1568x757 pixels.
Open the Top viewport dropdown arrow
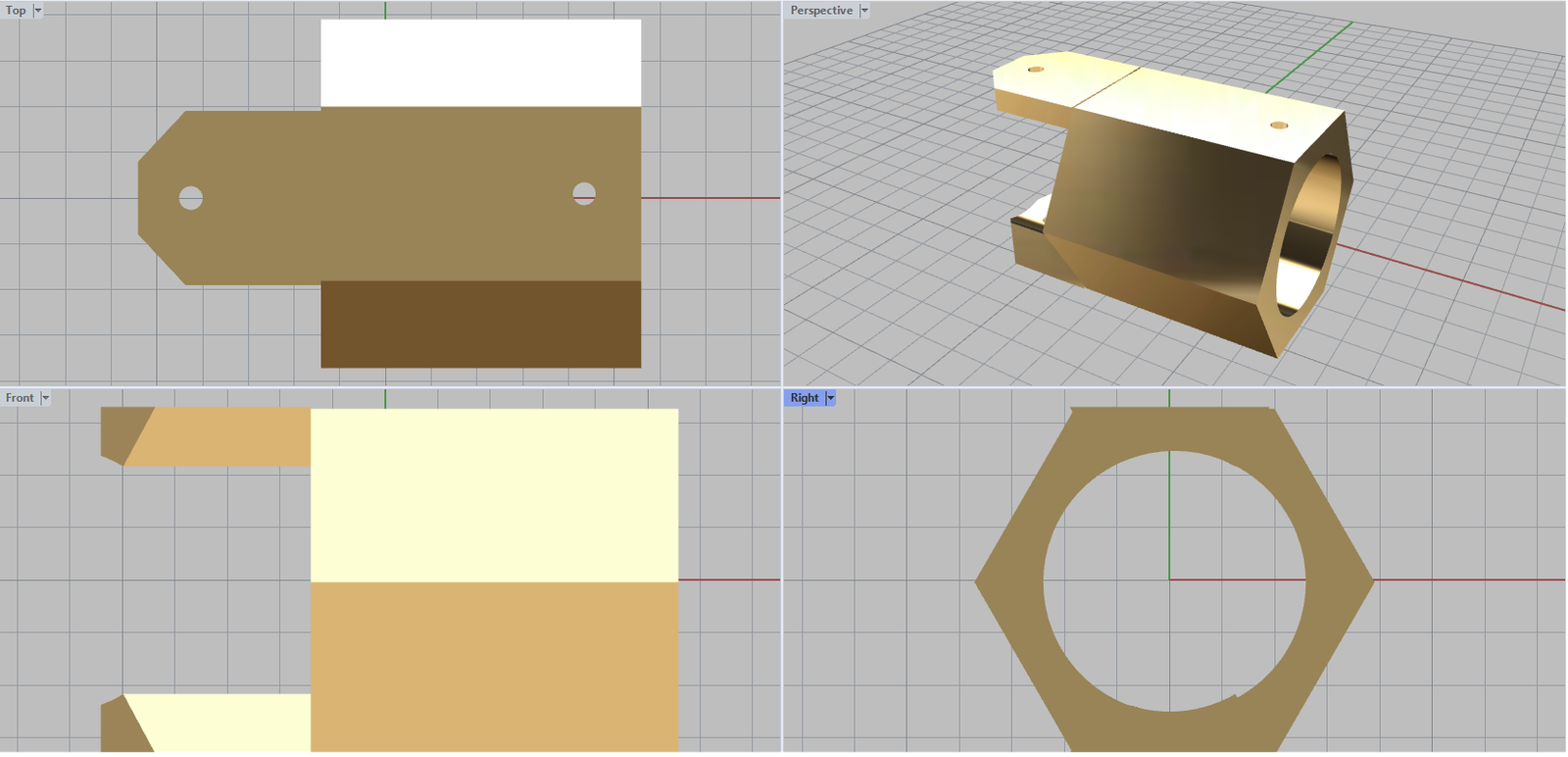pyautogui.click(x=38, y=11)
